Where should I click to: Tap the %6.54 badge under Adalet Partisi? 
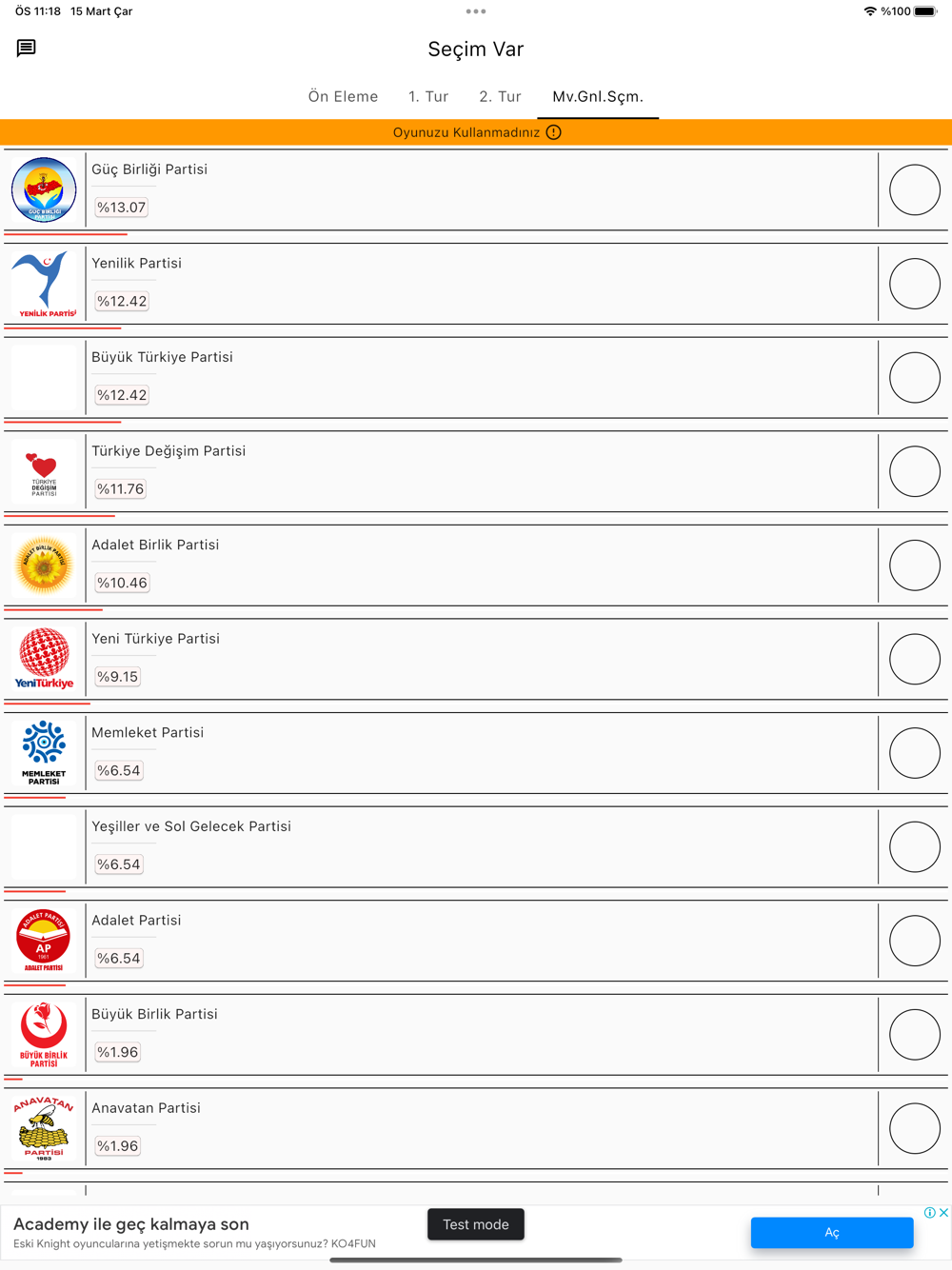(119, 959)
